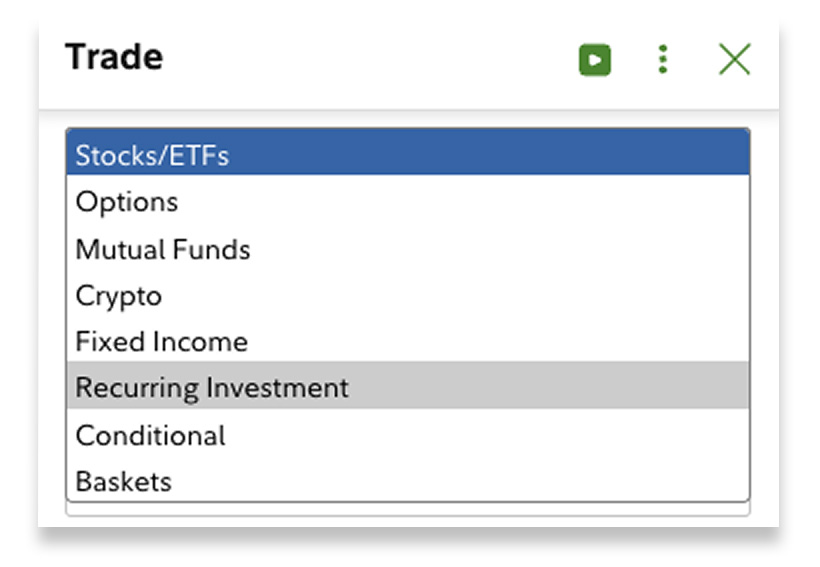Click the green video tutorial play icon
Screen dimensions: 820x567
[595, 60]
